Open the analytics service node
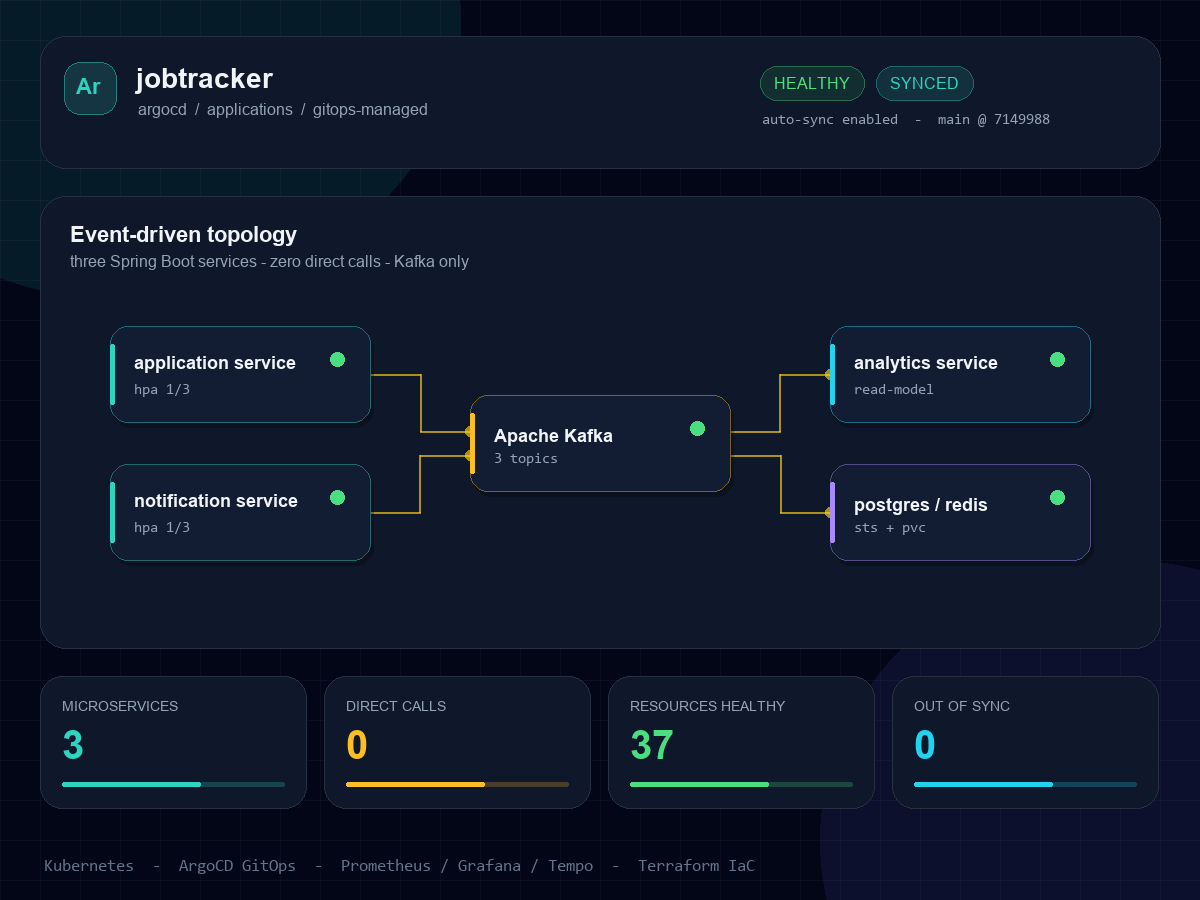This screenshot has width=1200, height=900. click(960, 374)
